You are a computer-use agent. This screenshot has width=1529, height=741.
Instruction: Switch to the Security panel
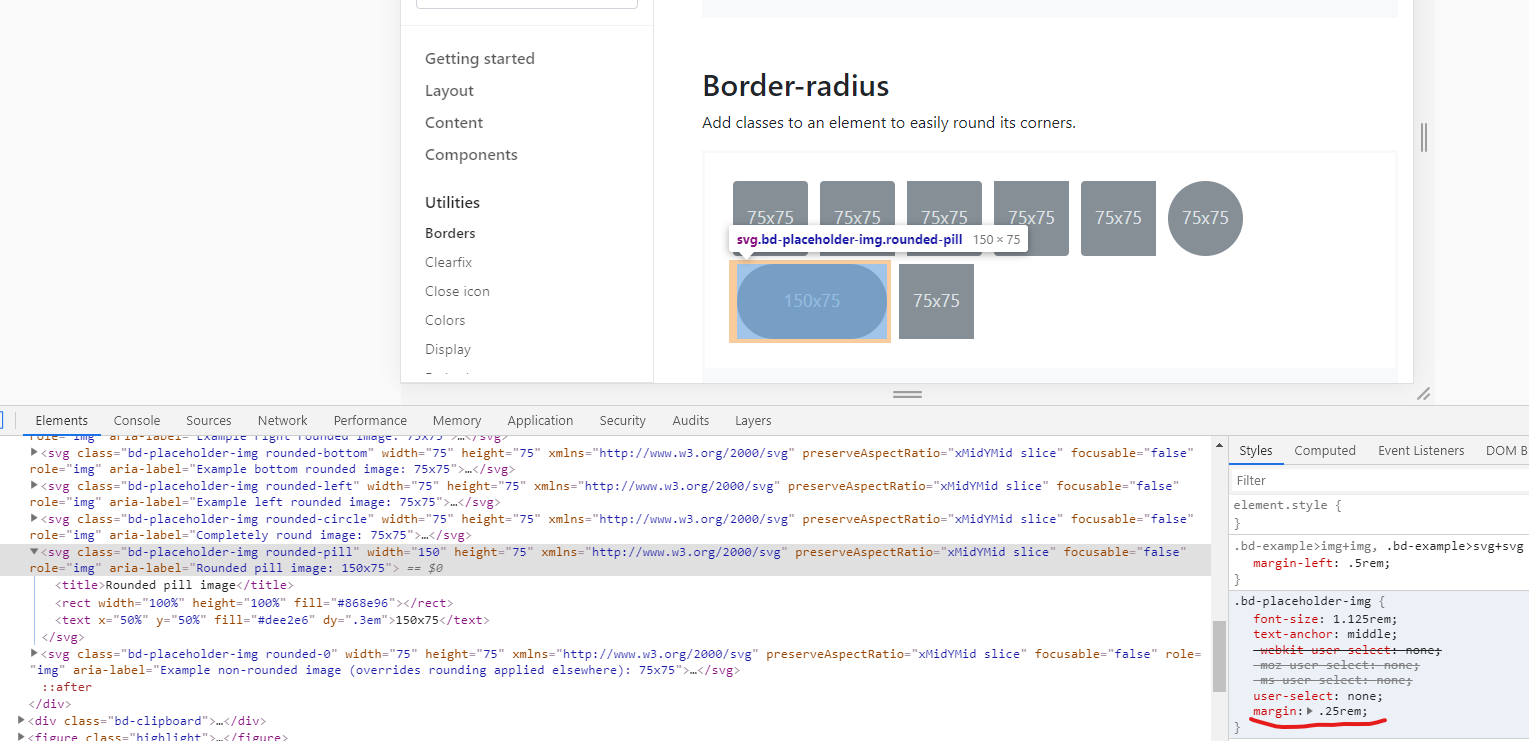[x=622, y=420]
